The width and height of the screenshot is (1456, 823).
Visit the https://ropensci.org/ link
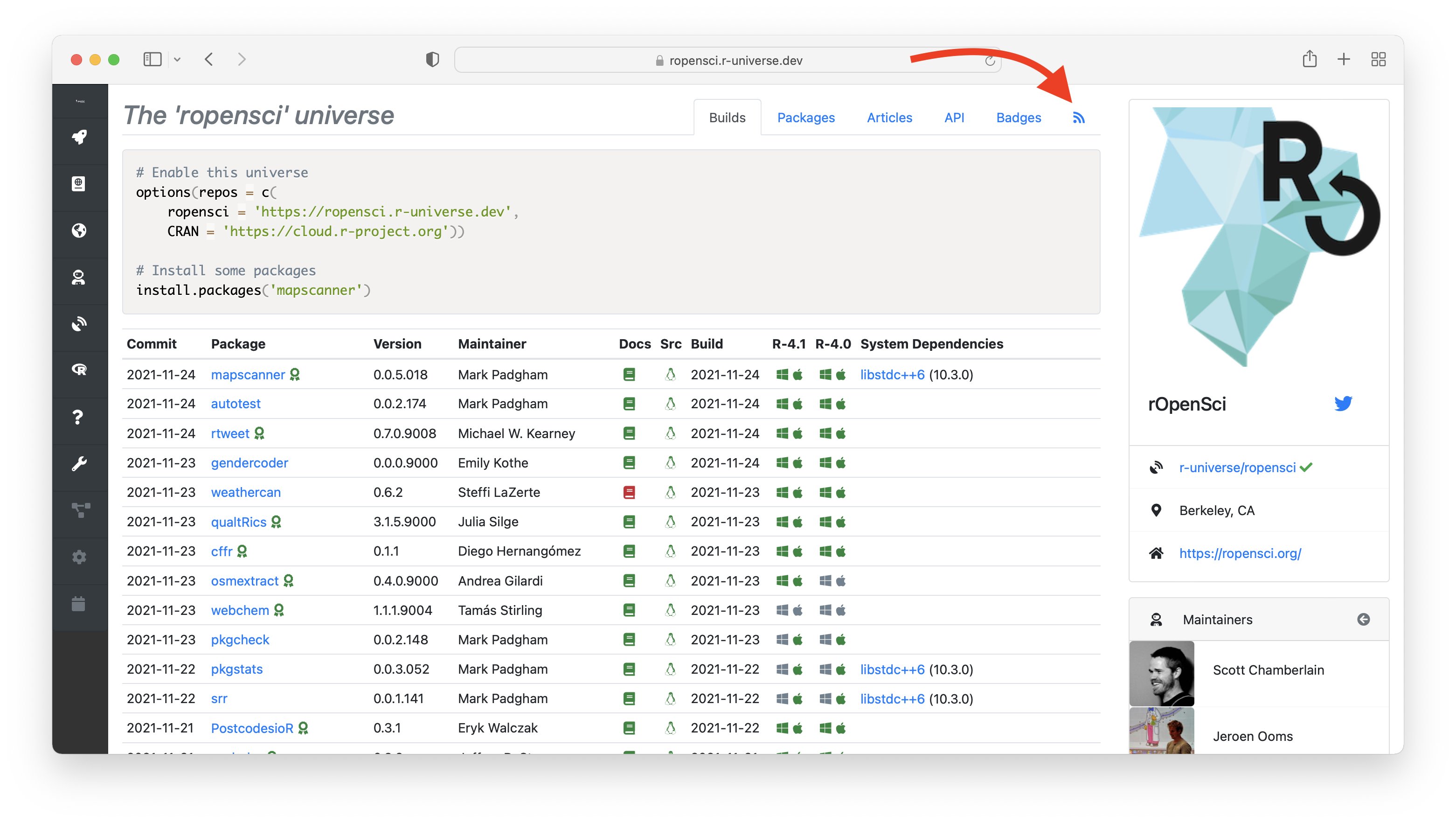(1240, 553)
